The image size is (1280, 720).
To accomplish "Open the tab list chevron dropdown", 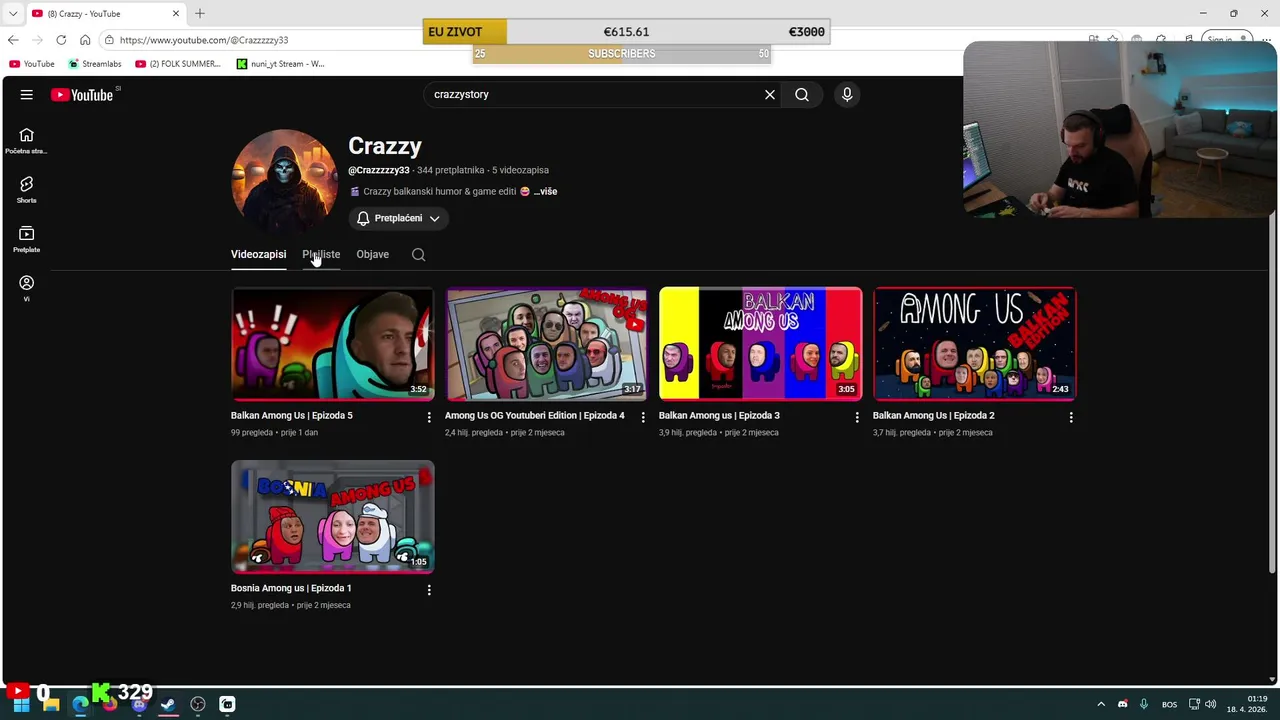I will coord(13,13).
